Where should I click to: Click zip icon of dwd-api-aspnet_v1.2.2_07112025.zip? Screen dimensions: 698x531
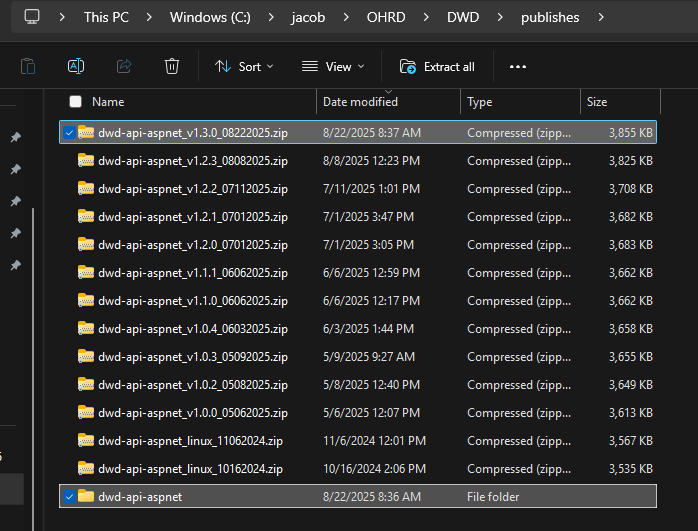86,188
